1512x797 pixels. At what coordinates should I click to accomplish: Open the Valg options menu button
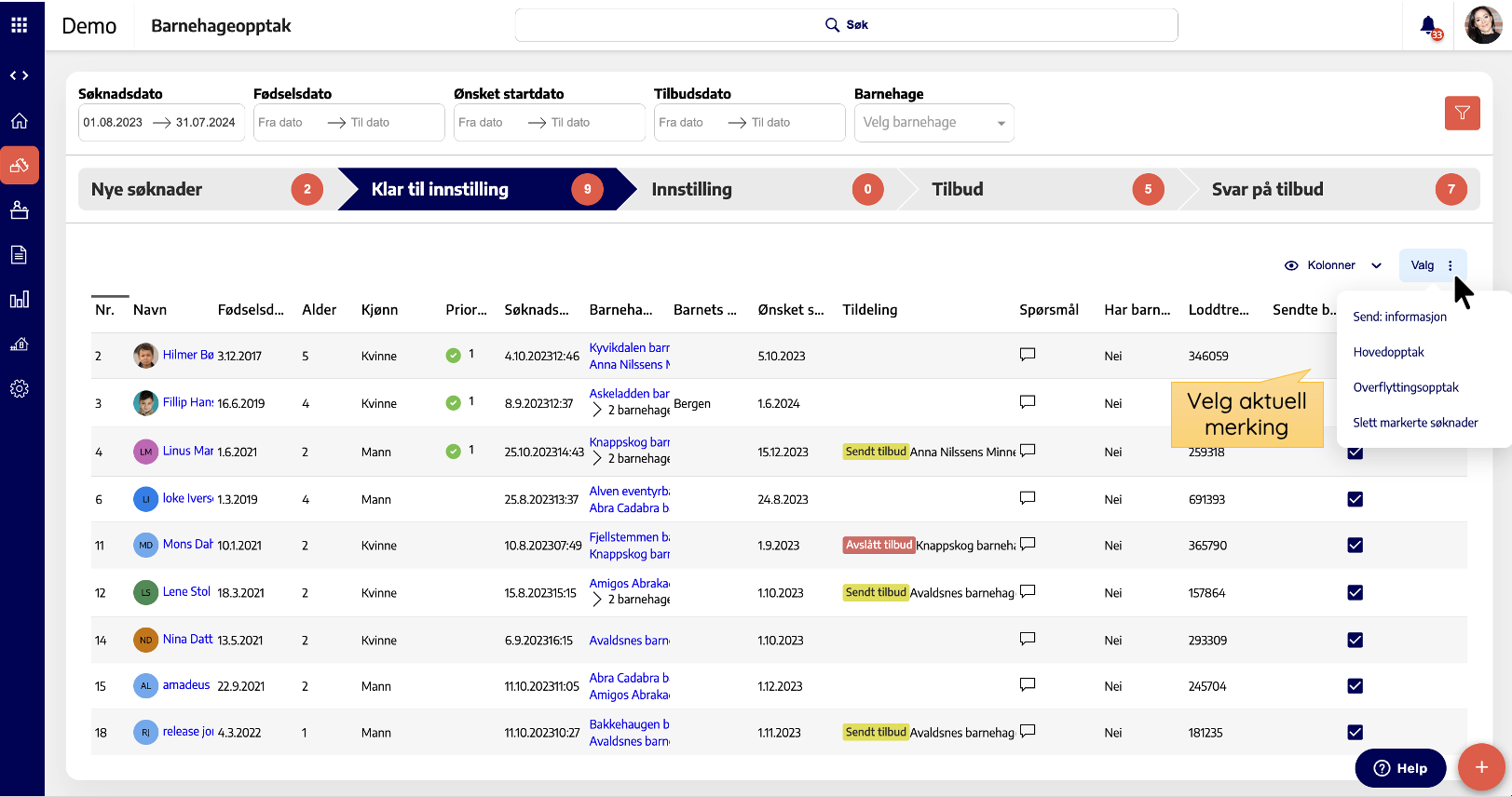(x=1433, y=265)
